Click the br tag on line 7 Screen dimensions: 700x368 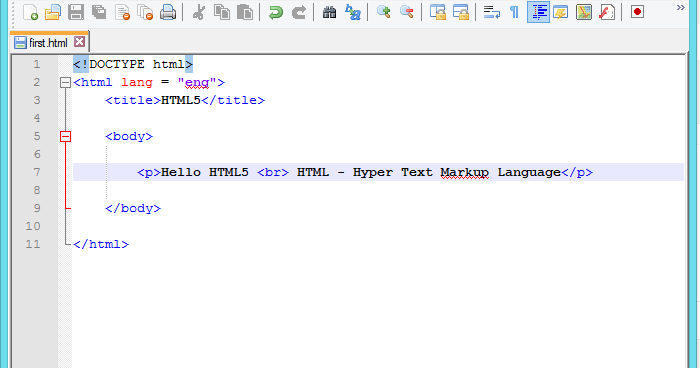pyautogui.click(x=273, y=172)
